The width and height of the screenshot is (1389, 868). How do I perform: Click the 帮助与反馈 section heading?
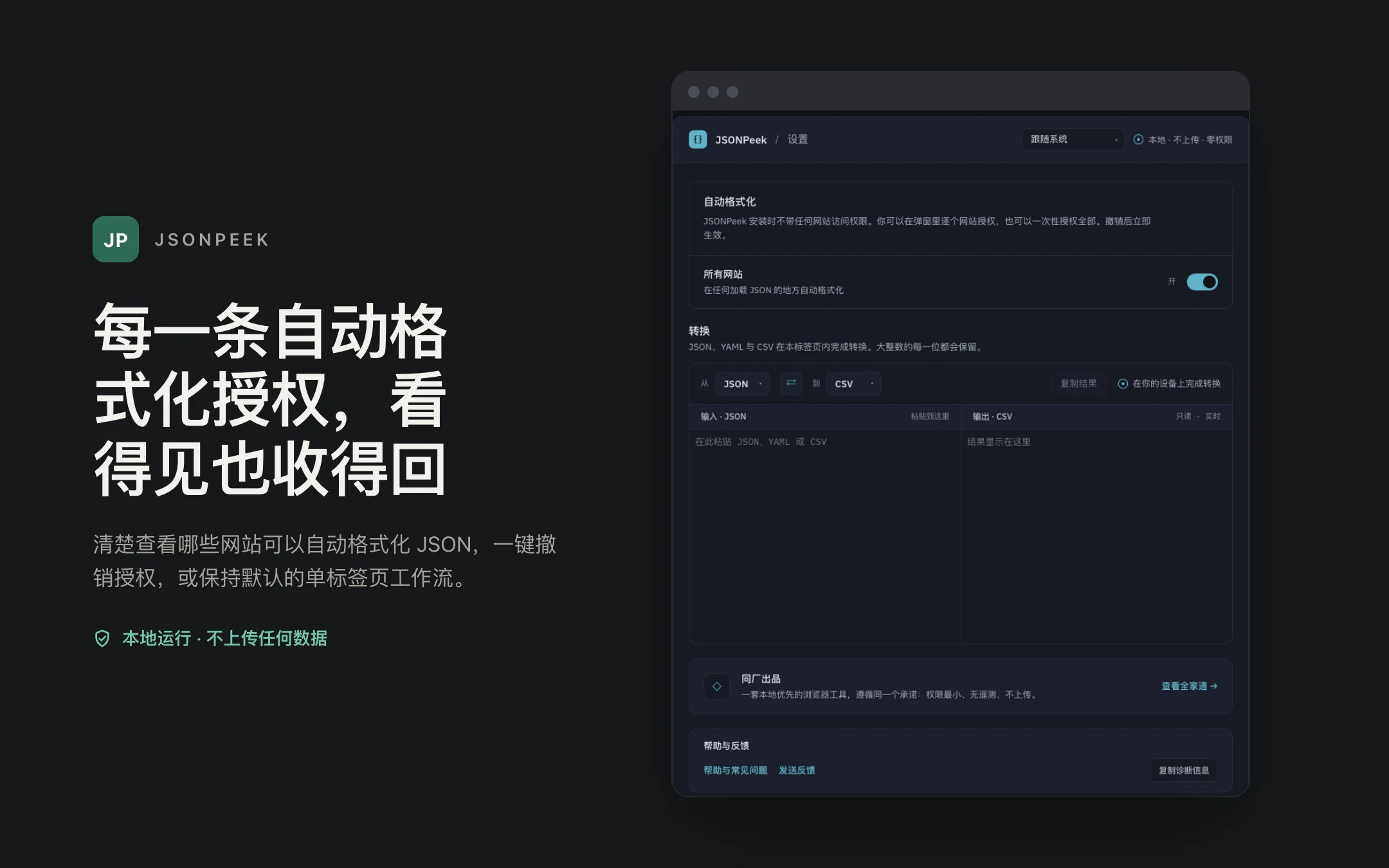pos(726,746)
